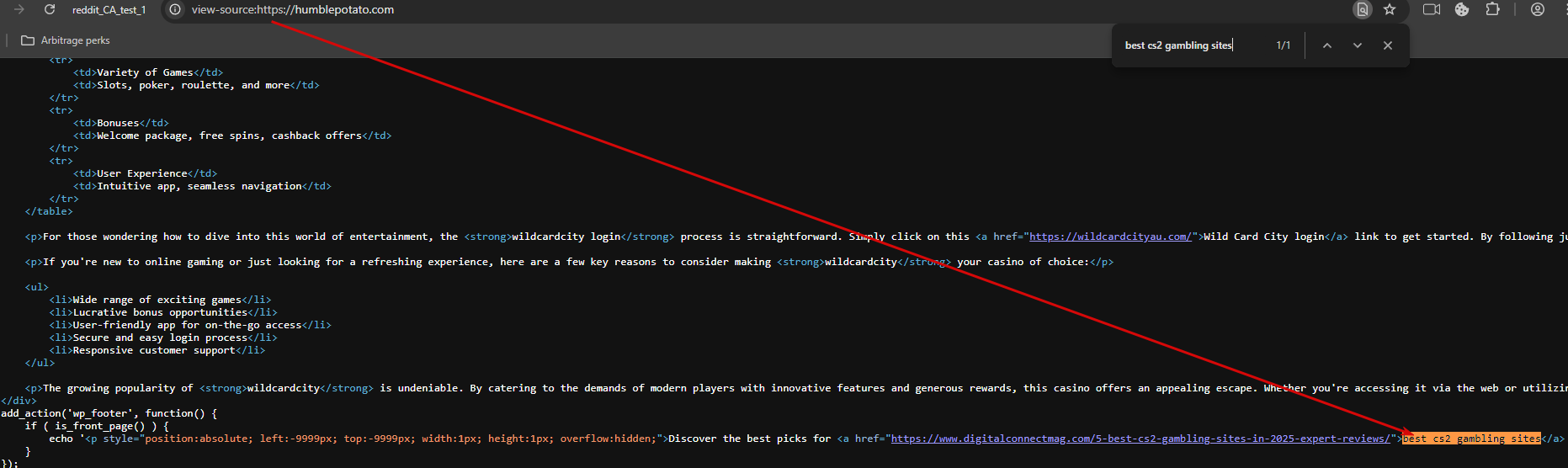Open the wildcardcityau.com link in the source
The image size is (1568, 468).
pyautogui.click(x=1110, y=237)
